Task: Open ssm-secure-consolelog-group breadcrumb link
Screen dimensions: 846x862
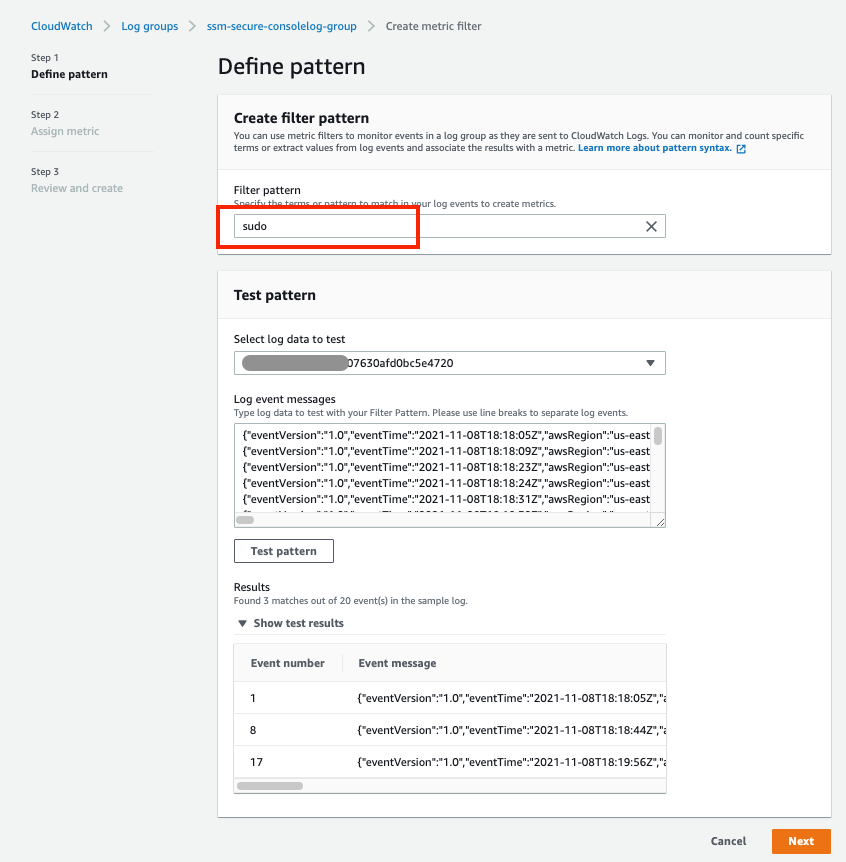Action: 281,26
